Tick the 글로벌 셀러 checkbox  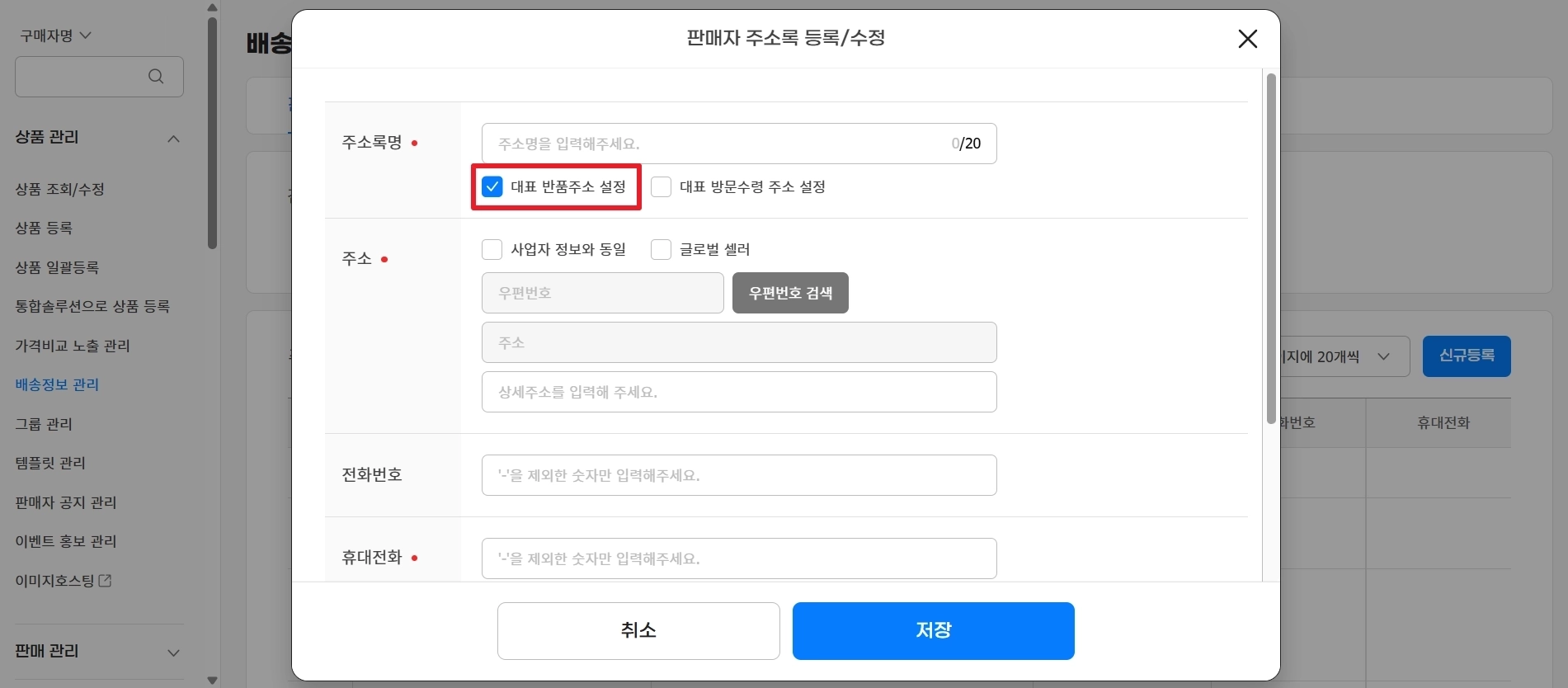click(661, 249)
